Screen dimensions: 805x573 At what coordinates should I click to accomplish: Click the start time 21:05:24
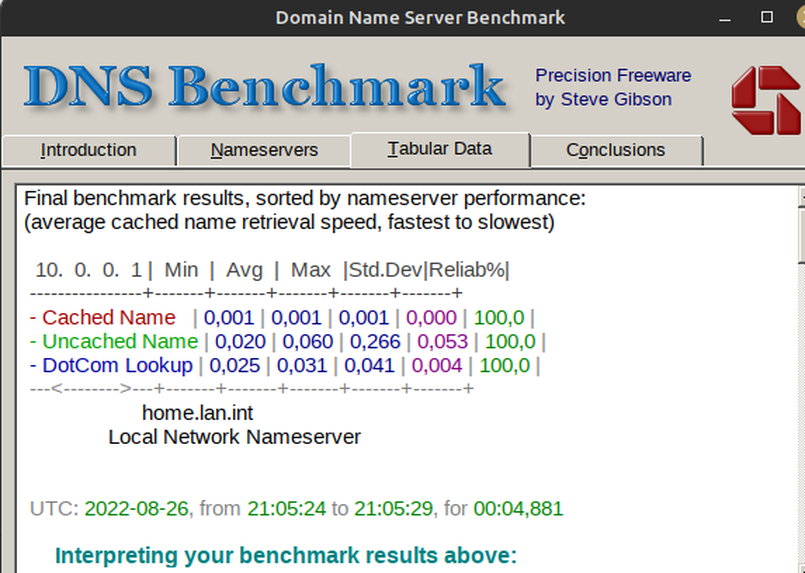coord(286,509)
